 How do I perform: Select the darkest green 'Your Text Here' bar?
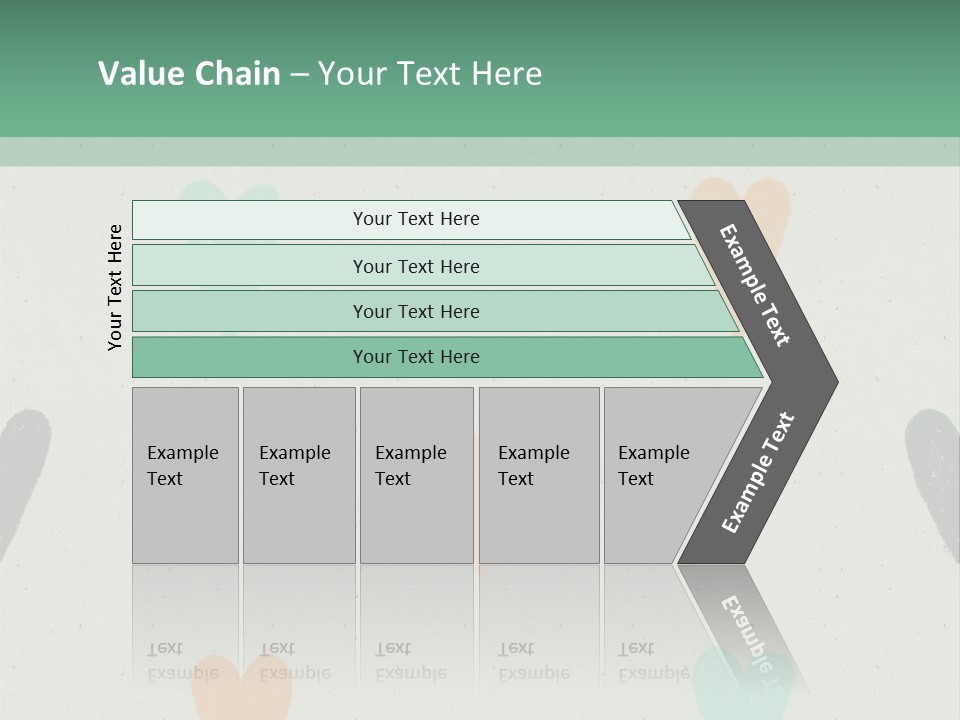(x=415, y=357)
